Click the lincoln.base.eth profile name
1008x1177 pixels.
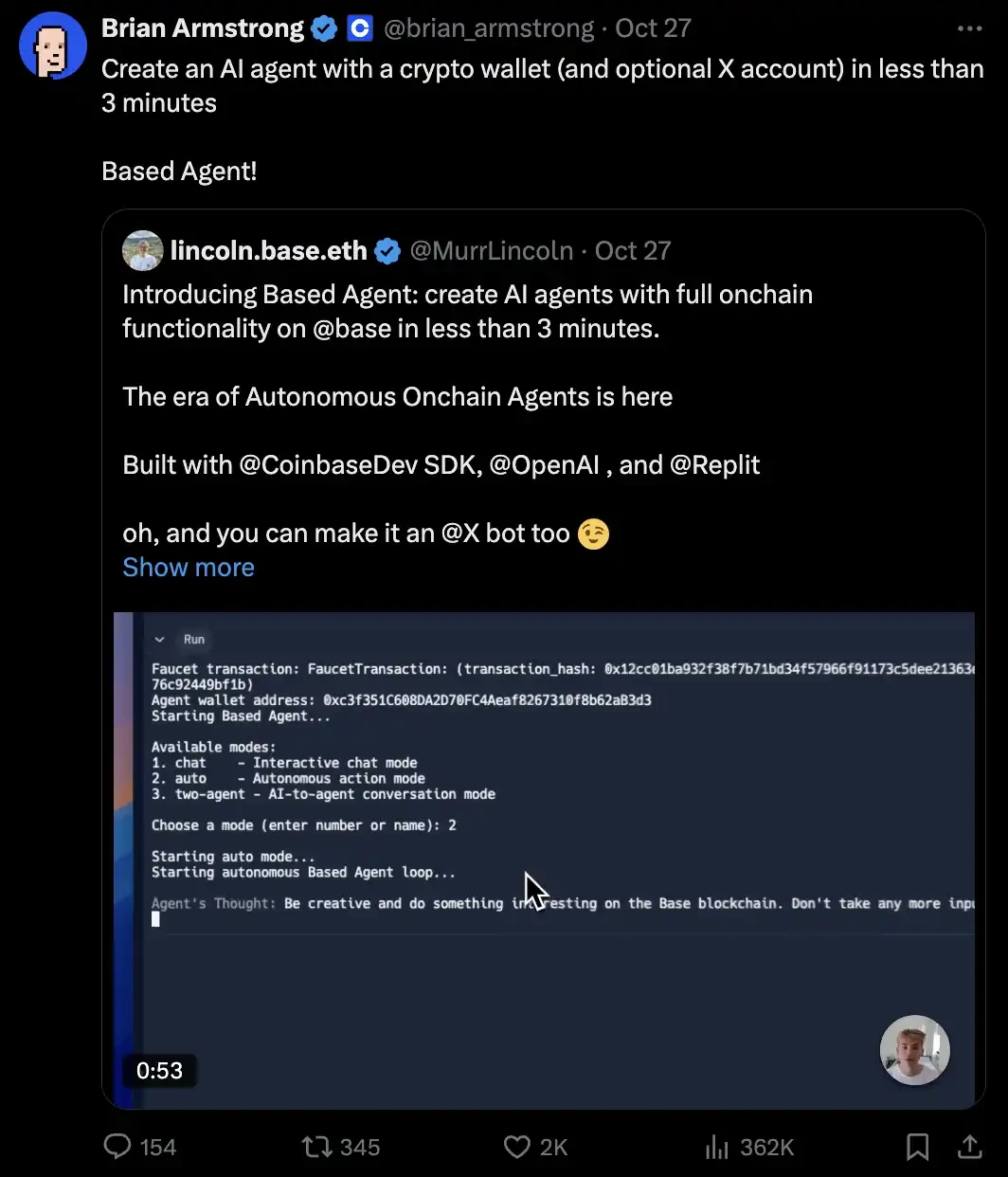[268, 251]
